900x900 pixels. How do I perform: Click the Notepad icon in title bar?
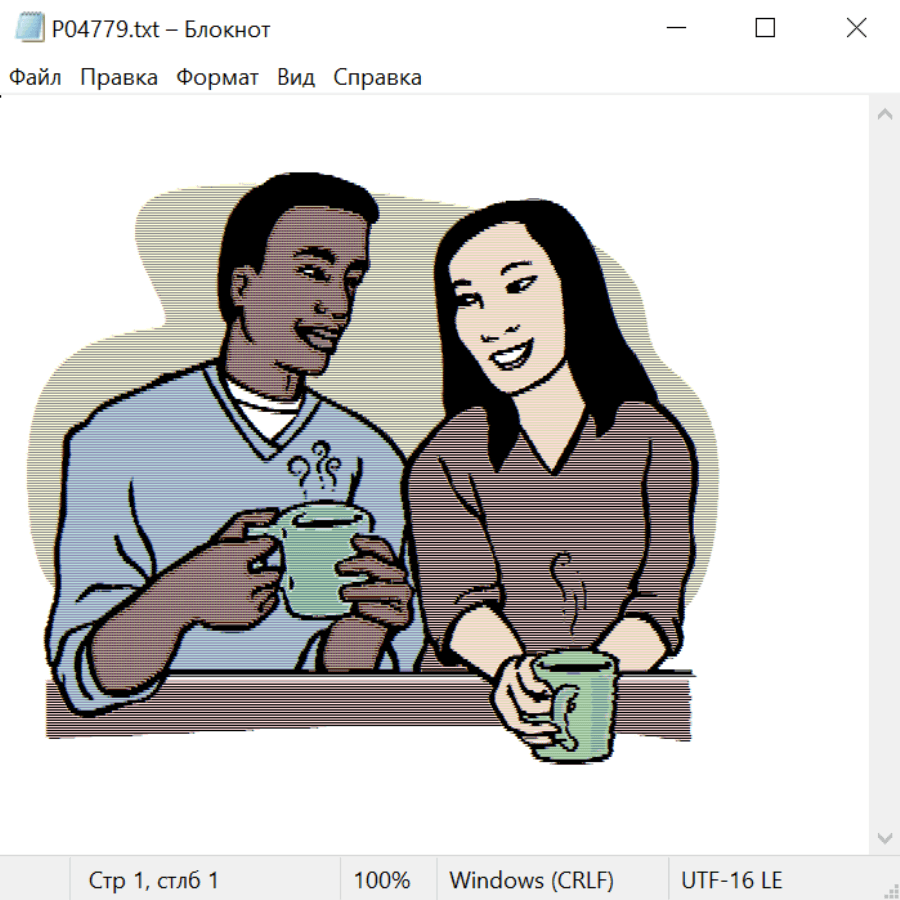coord(29,28)
